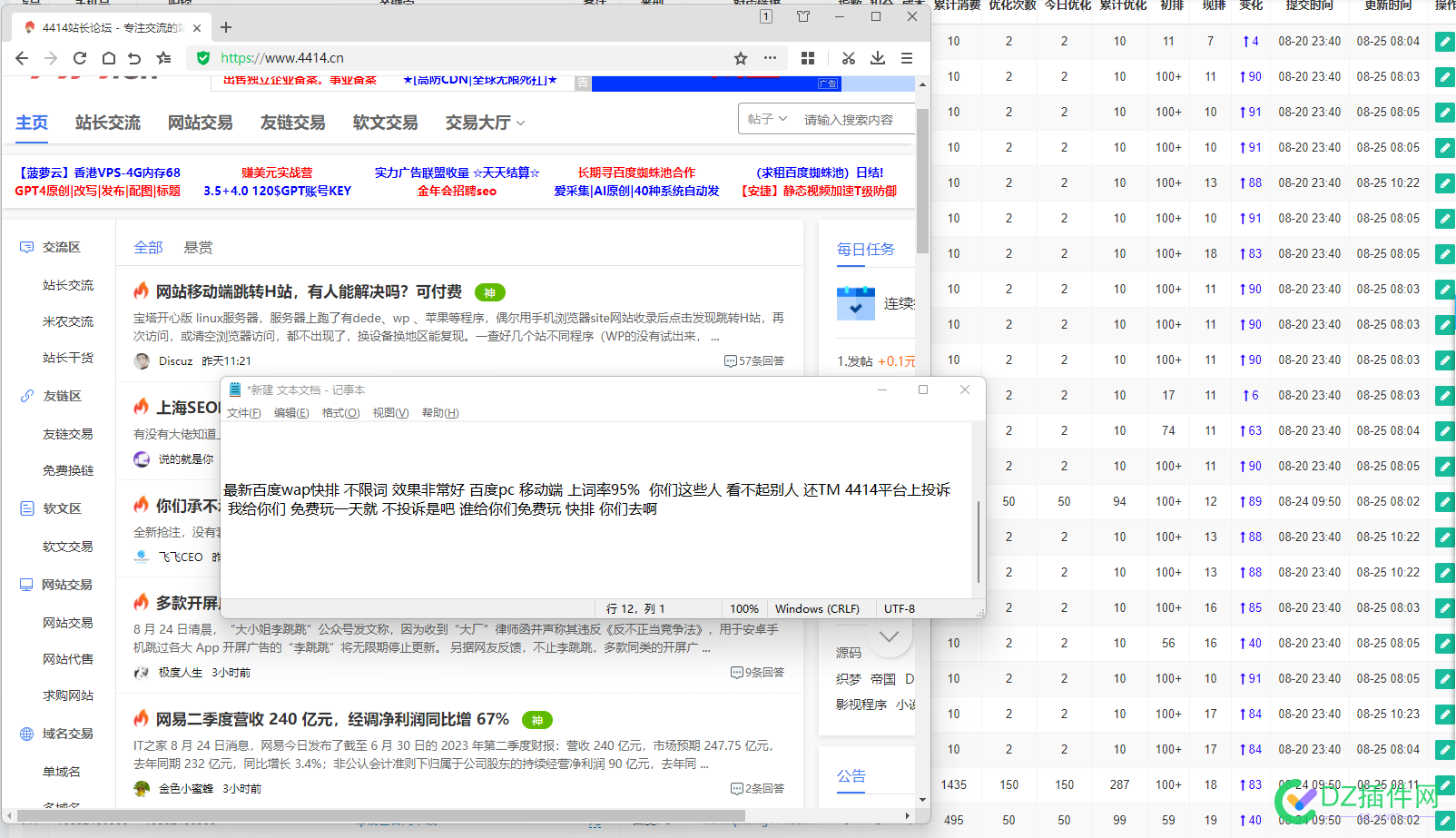Viewport: 1456px width, 838px height.
Task: Expand the 交易大厅 dropdown menu
Action: pyautogui.click(x=485, y=123)
